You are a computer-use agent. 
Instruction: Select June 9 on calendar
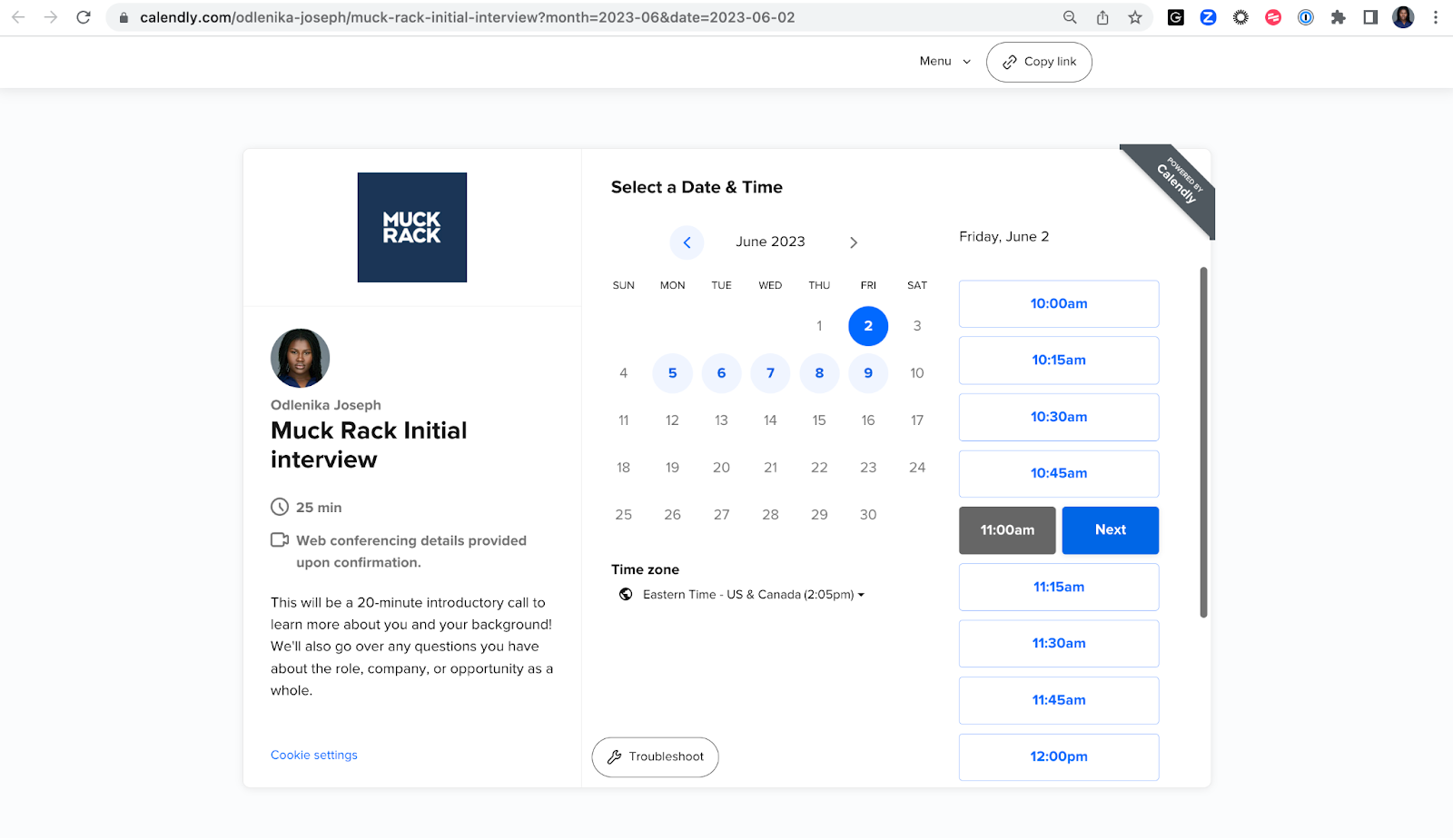868,373
